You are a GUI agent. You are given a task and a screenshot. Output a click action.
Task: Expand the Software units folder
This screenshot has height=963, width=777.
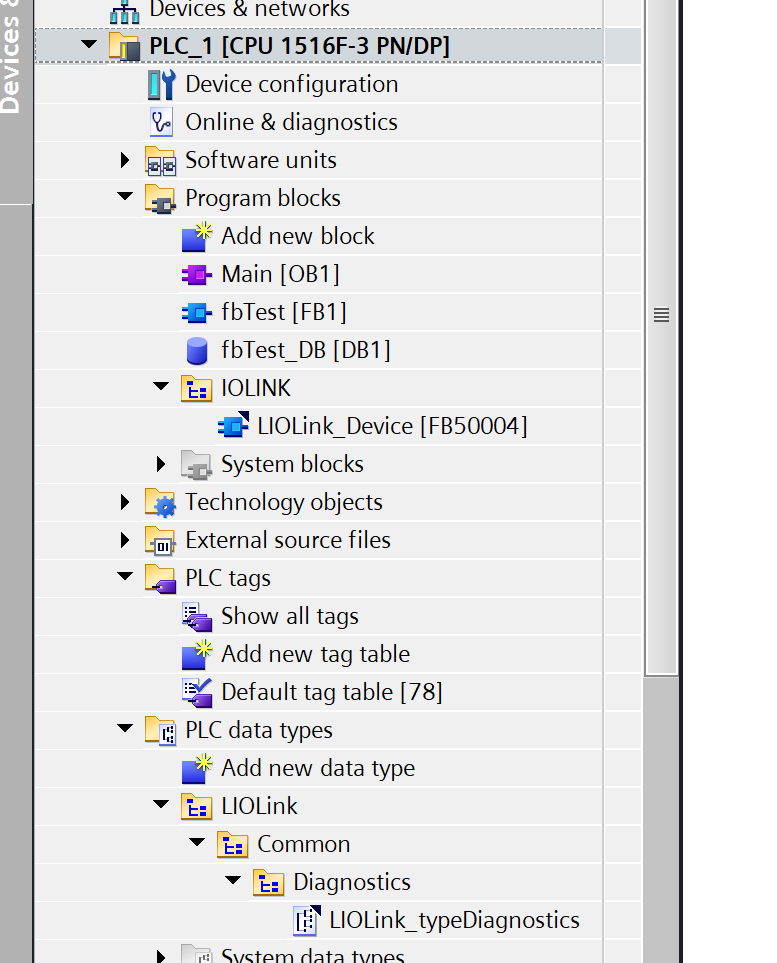point(125,161)
